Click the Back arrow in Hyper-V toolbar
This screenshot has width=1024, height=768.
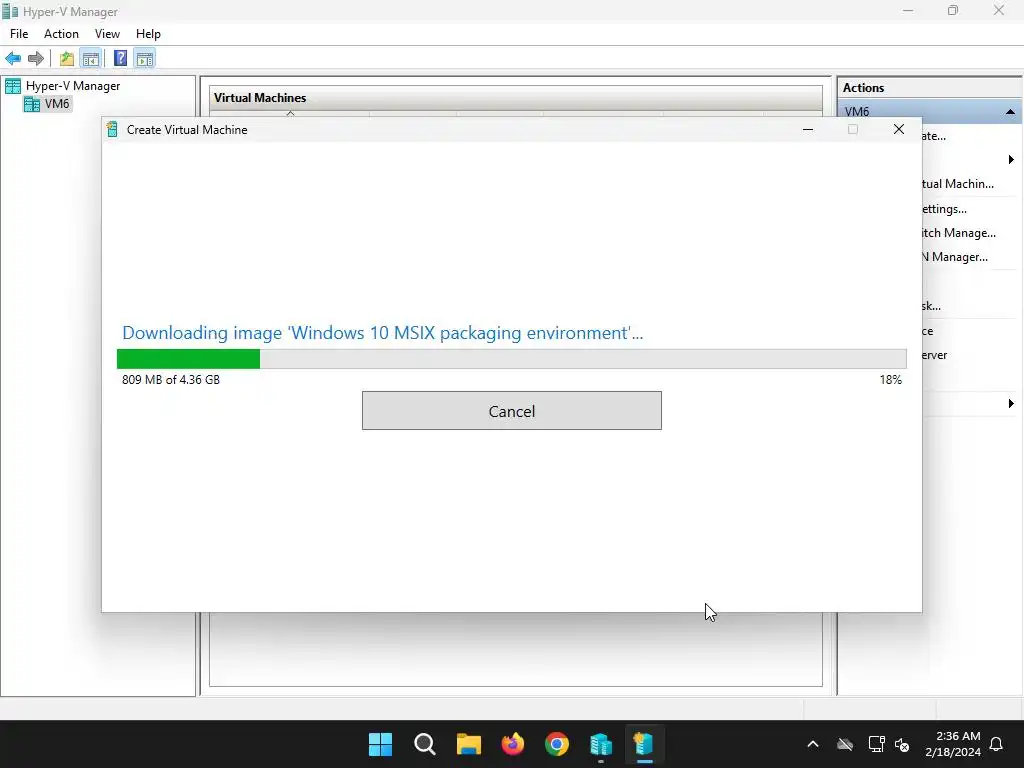point(13,59)
